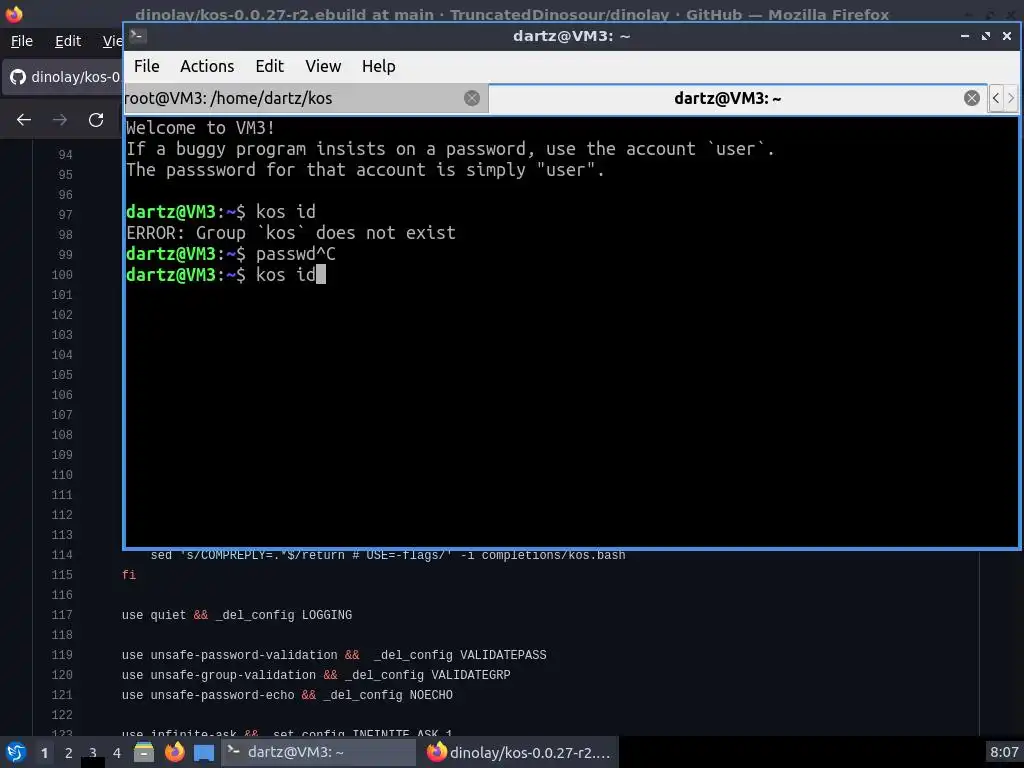Minimize the terminal window
1024x768 pixels.
(x=965, y=36)
